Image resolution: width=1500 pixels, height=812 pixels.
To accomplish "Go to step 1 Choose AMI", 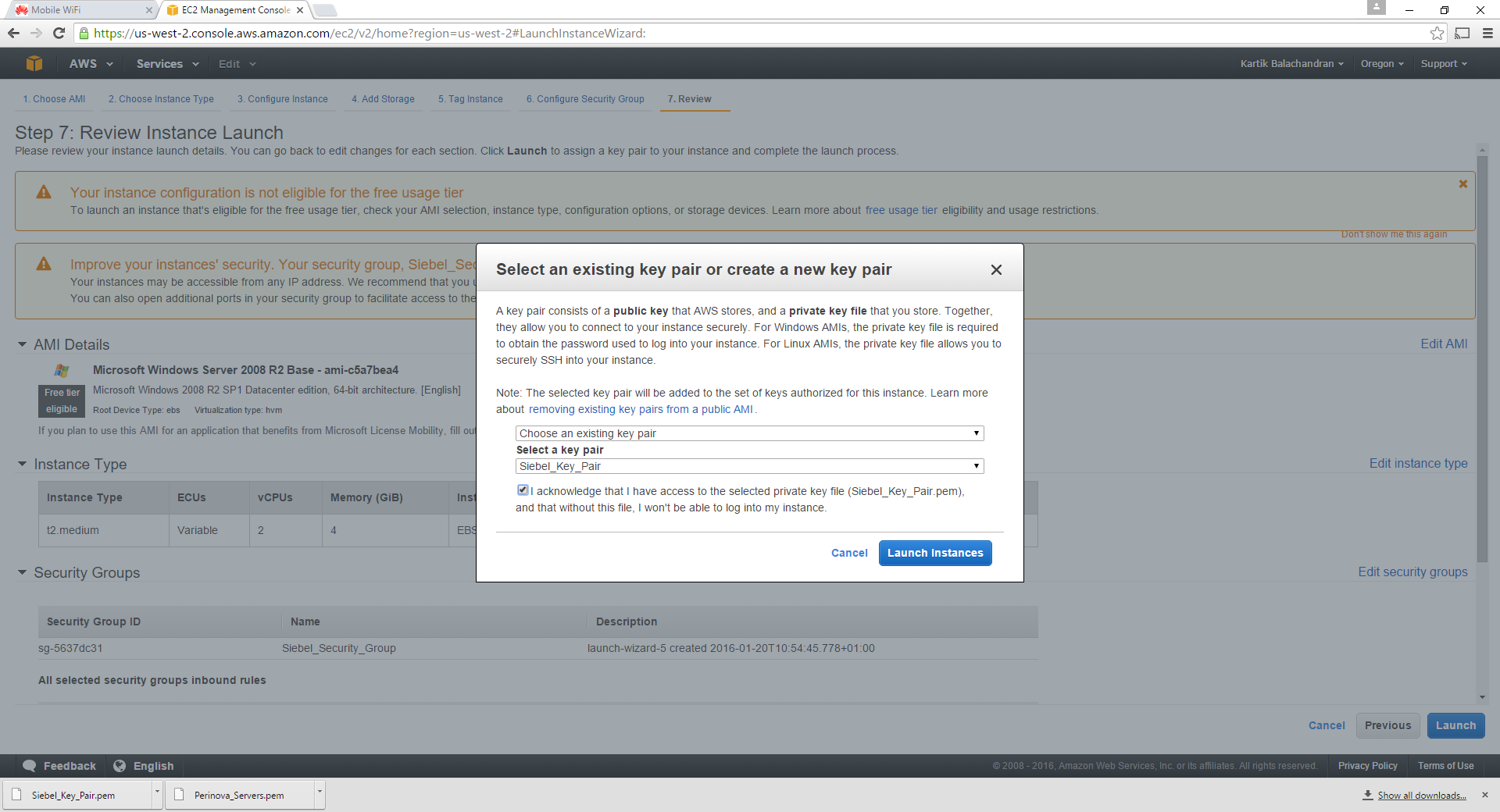I will click(x=54, y=99).
